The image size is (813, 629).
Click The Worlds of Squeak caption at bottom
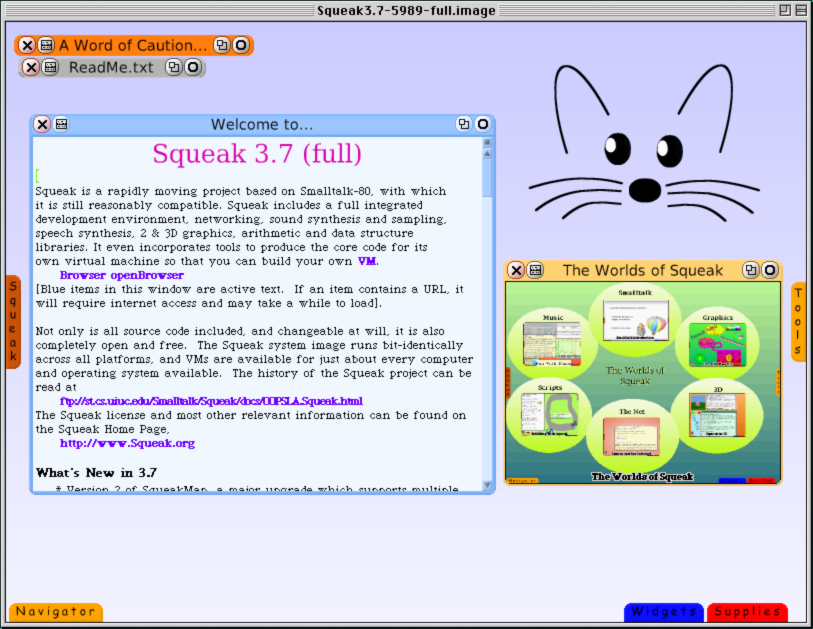pos(642,477)
